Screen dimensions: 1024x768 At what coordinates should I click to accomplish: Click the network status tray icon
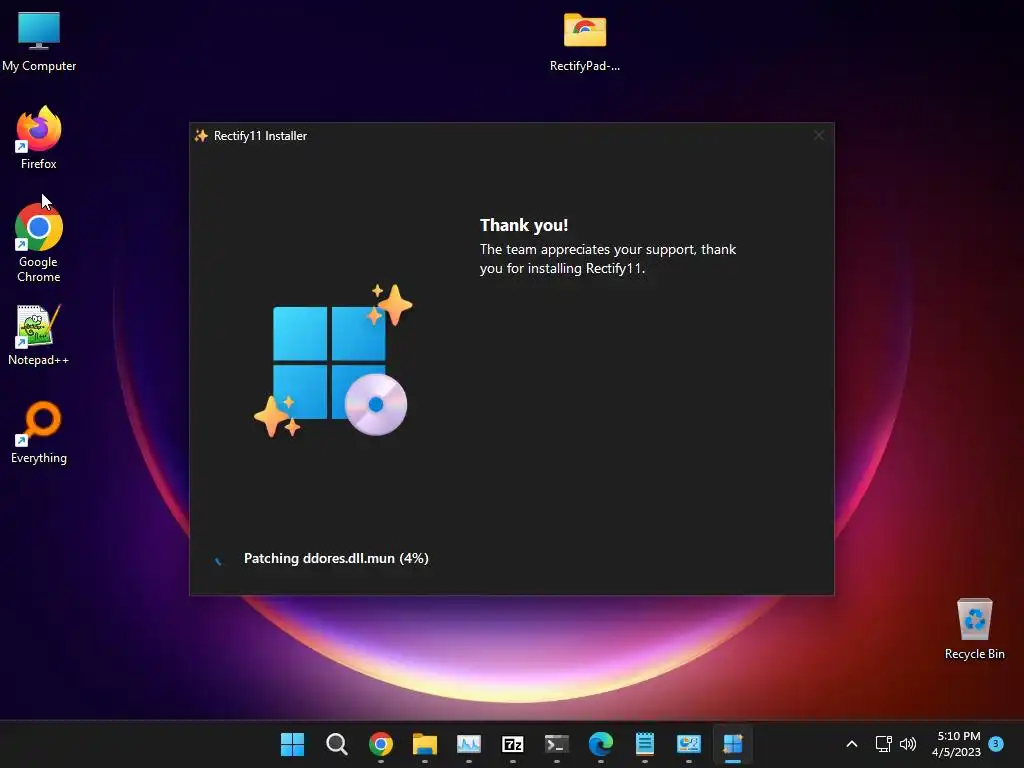coord(883,744)
